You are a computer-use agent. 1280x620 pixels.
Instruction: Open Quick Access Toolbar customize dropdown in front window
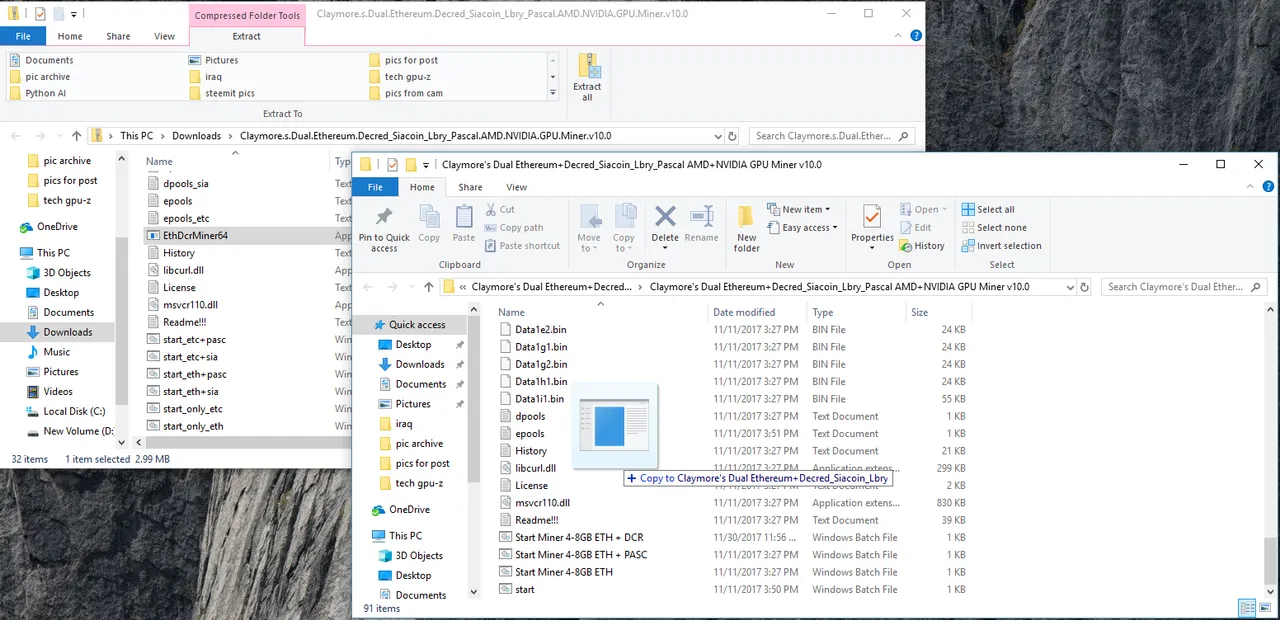coord(426,165)
